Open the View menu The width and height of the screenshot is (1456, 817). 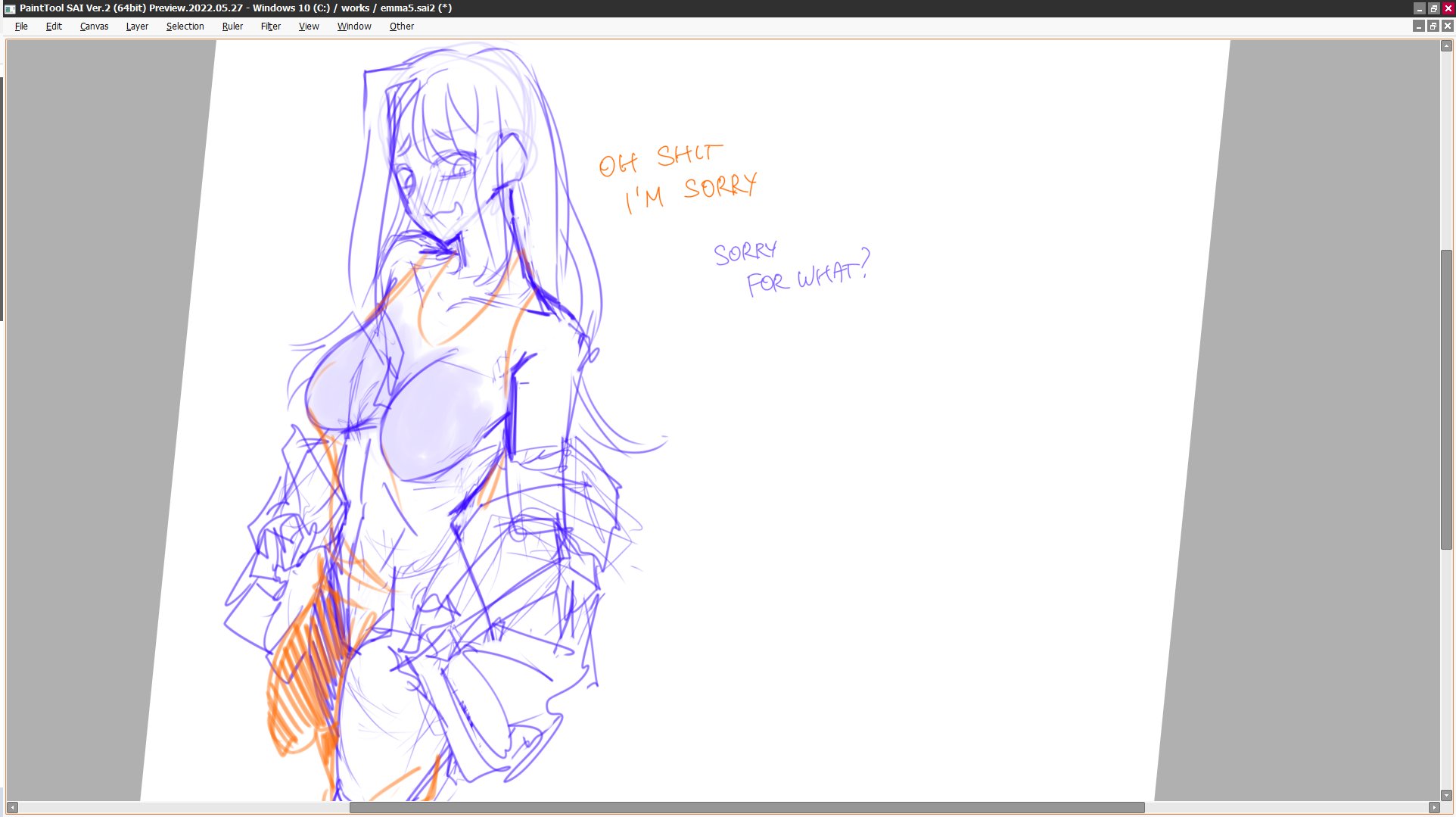pos(309,26)
